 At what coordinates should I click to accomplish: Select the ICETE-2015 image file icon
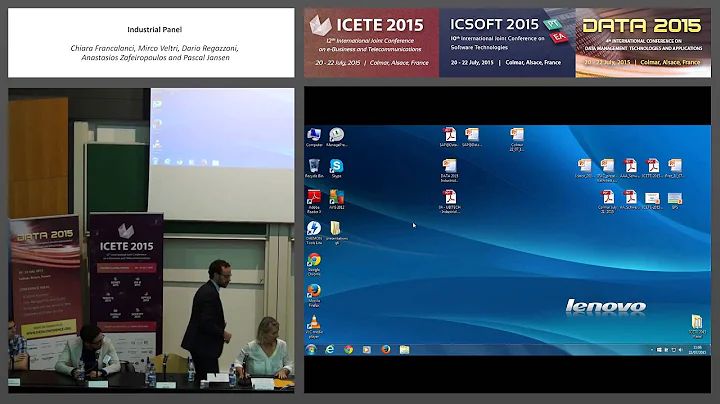(652, 200)
